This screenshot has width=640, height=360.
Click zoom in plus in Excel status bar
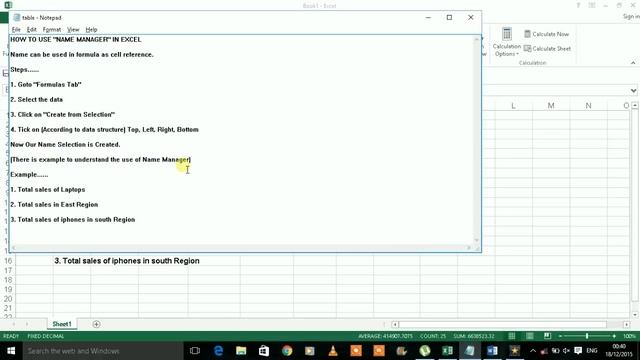tap(614, 336)
